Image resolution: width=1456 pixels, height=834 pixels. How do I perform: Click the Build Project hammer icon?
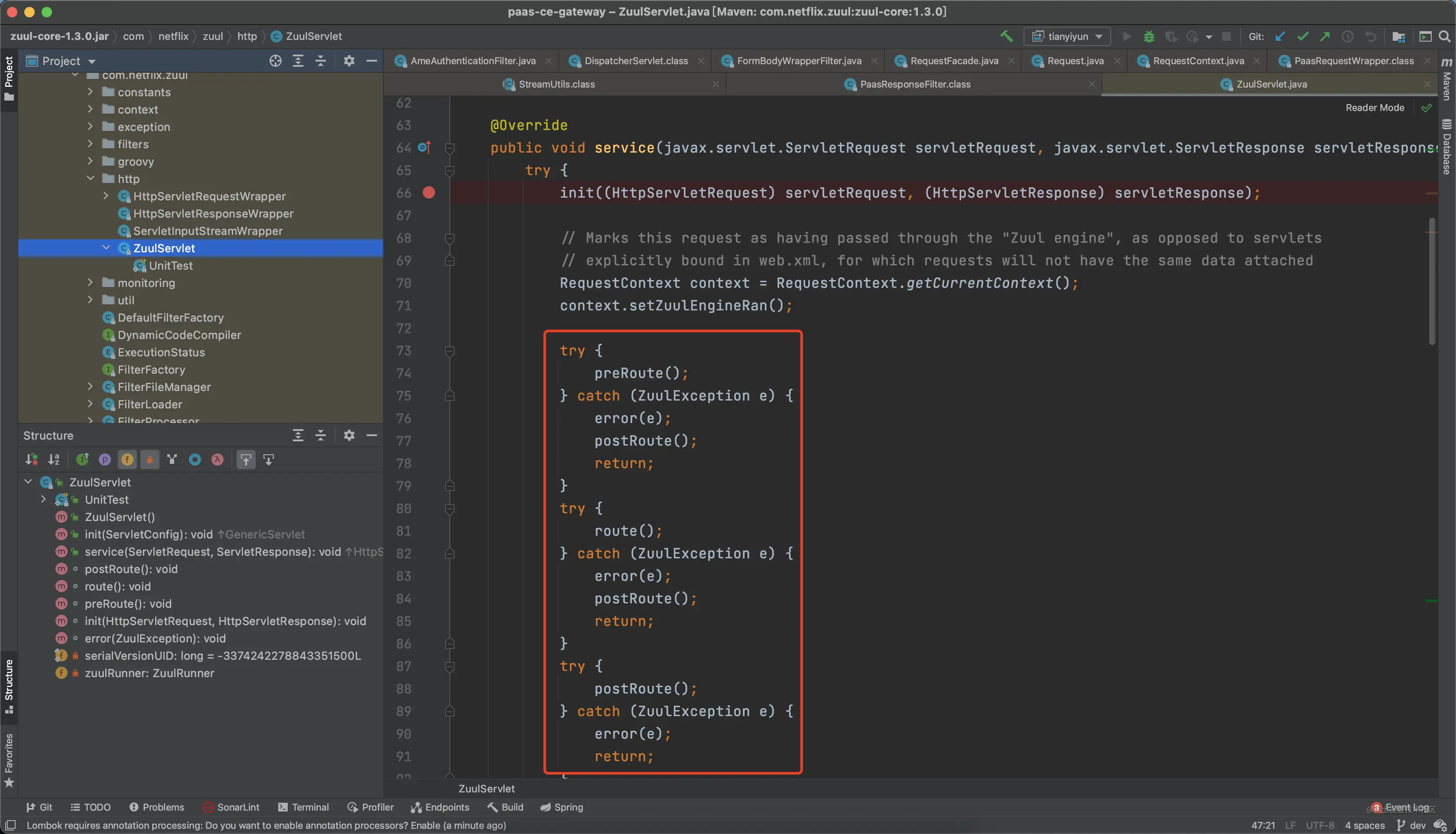(1006, 36)
